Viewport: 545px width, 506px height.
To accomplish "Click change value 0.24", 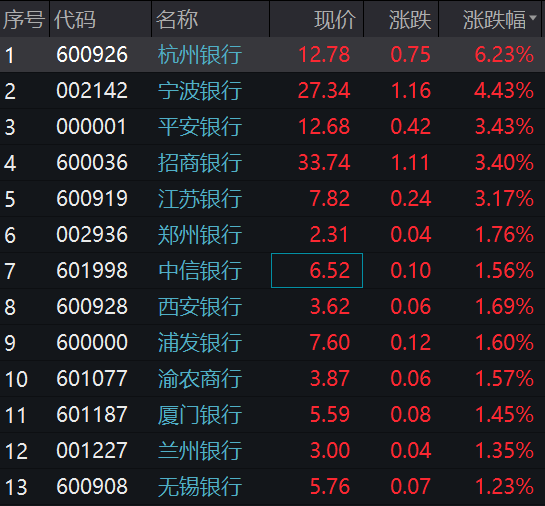I will pyautogui.click(x=410, y=199).
